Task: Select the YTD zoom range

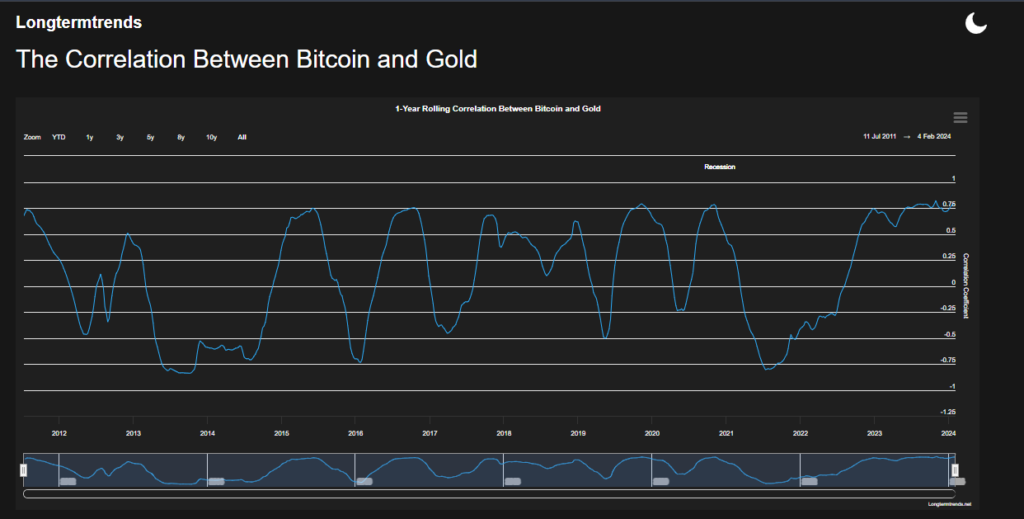Action: [x=59, y=136]
